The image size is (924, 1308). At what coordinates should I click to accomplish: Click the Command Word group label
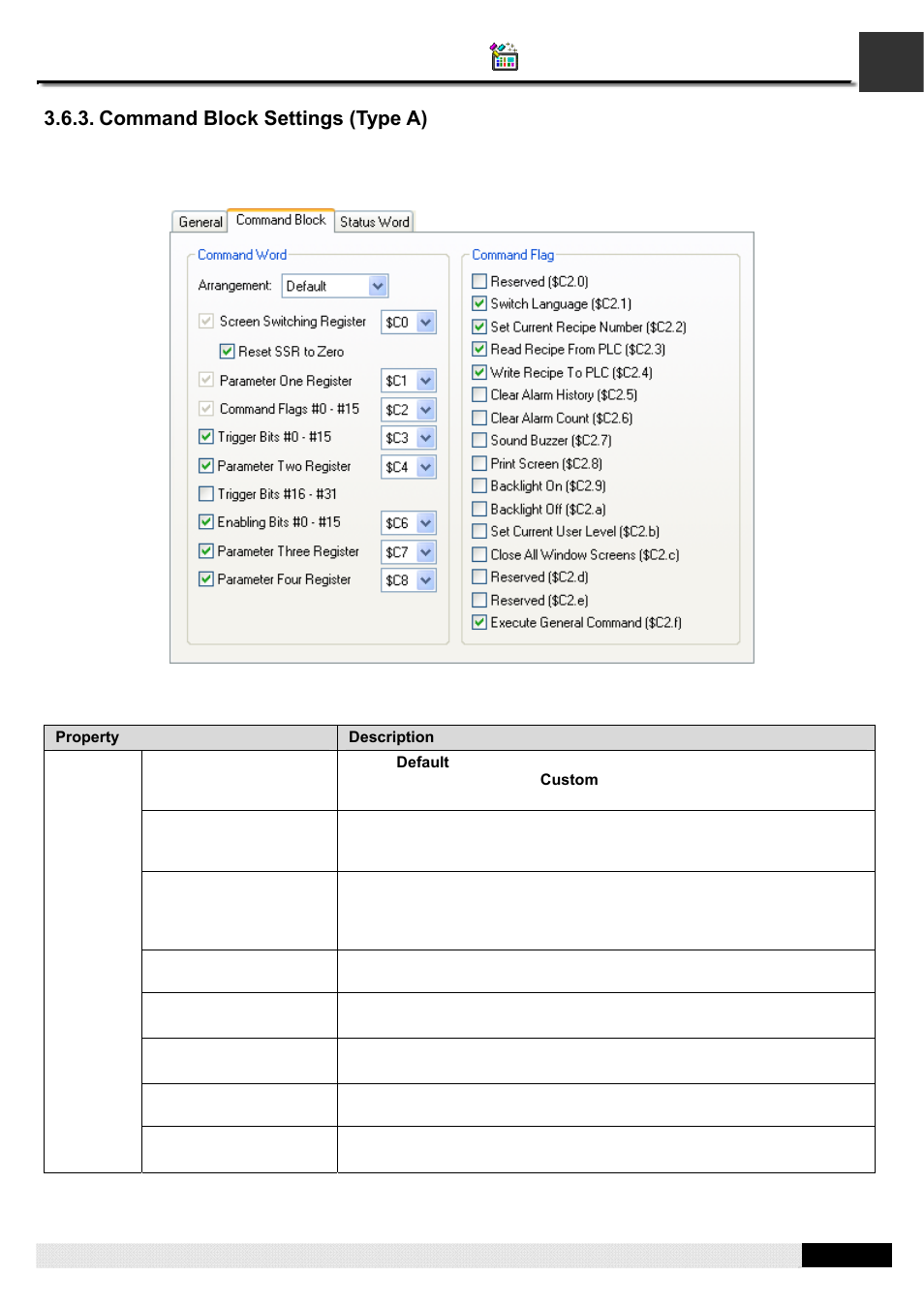[x=242, y=256]
